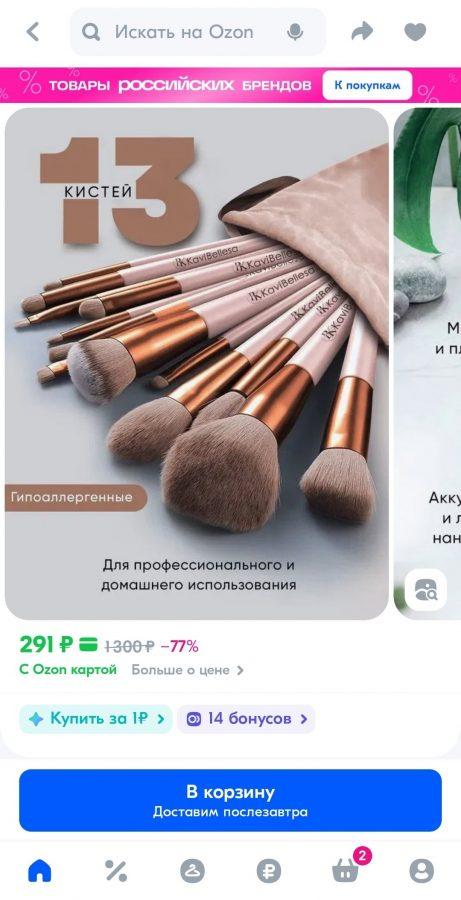Screen dimensions: 461x900
Task: Tap the share arrow icon
Action: tap(362, 32)
